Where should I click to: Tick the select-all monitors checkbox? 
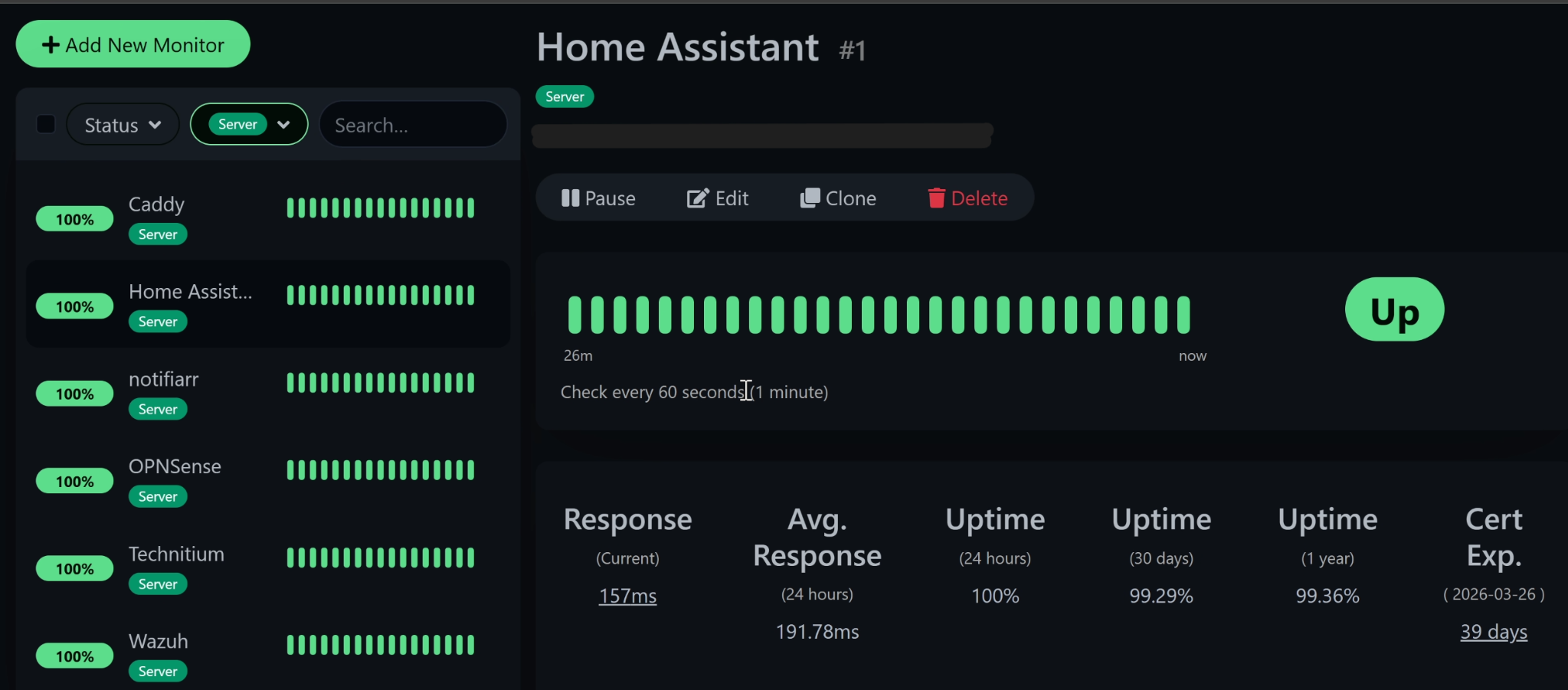click(46, 124)
